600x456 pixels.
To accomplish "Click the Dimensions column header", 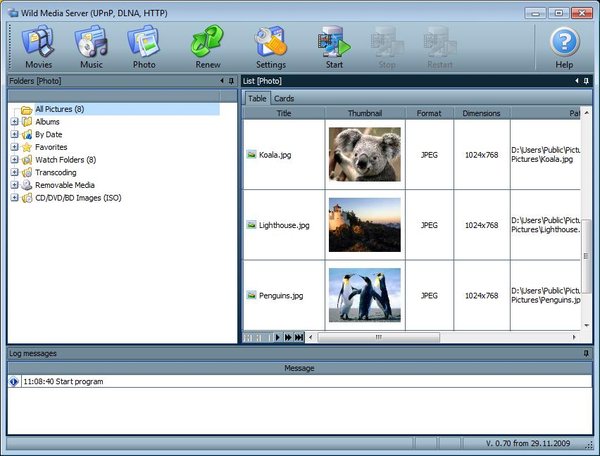I will [x=481, y=114].
